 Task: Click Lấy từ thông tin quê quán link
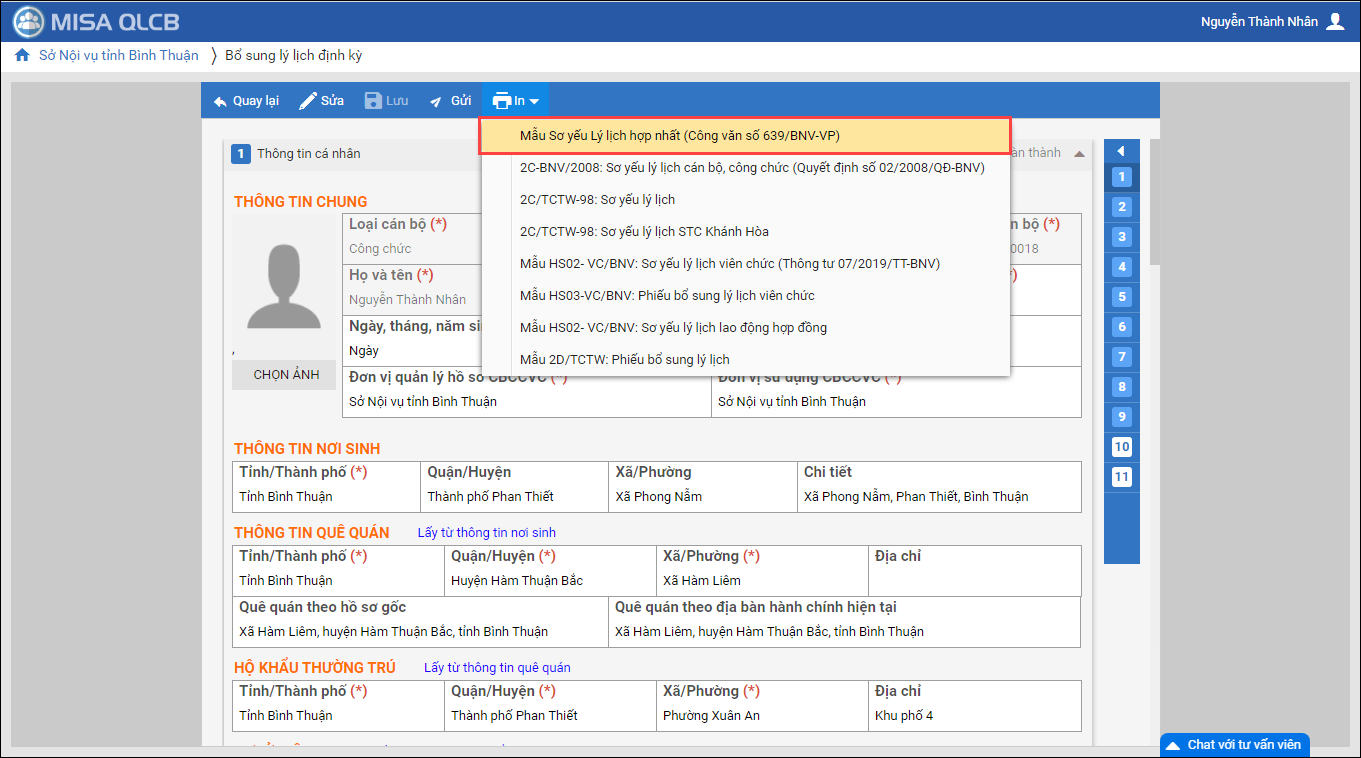[497, 668]
